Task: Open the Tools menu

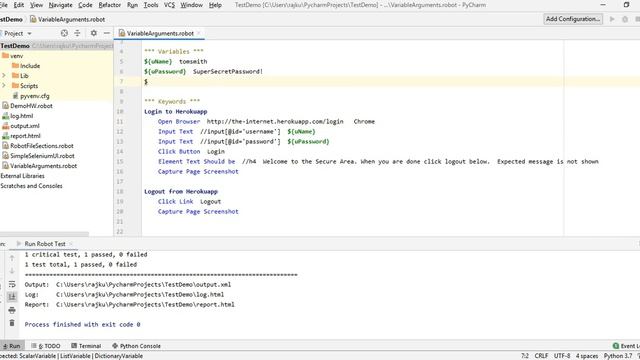Action: click(151, 5)
